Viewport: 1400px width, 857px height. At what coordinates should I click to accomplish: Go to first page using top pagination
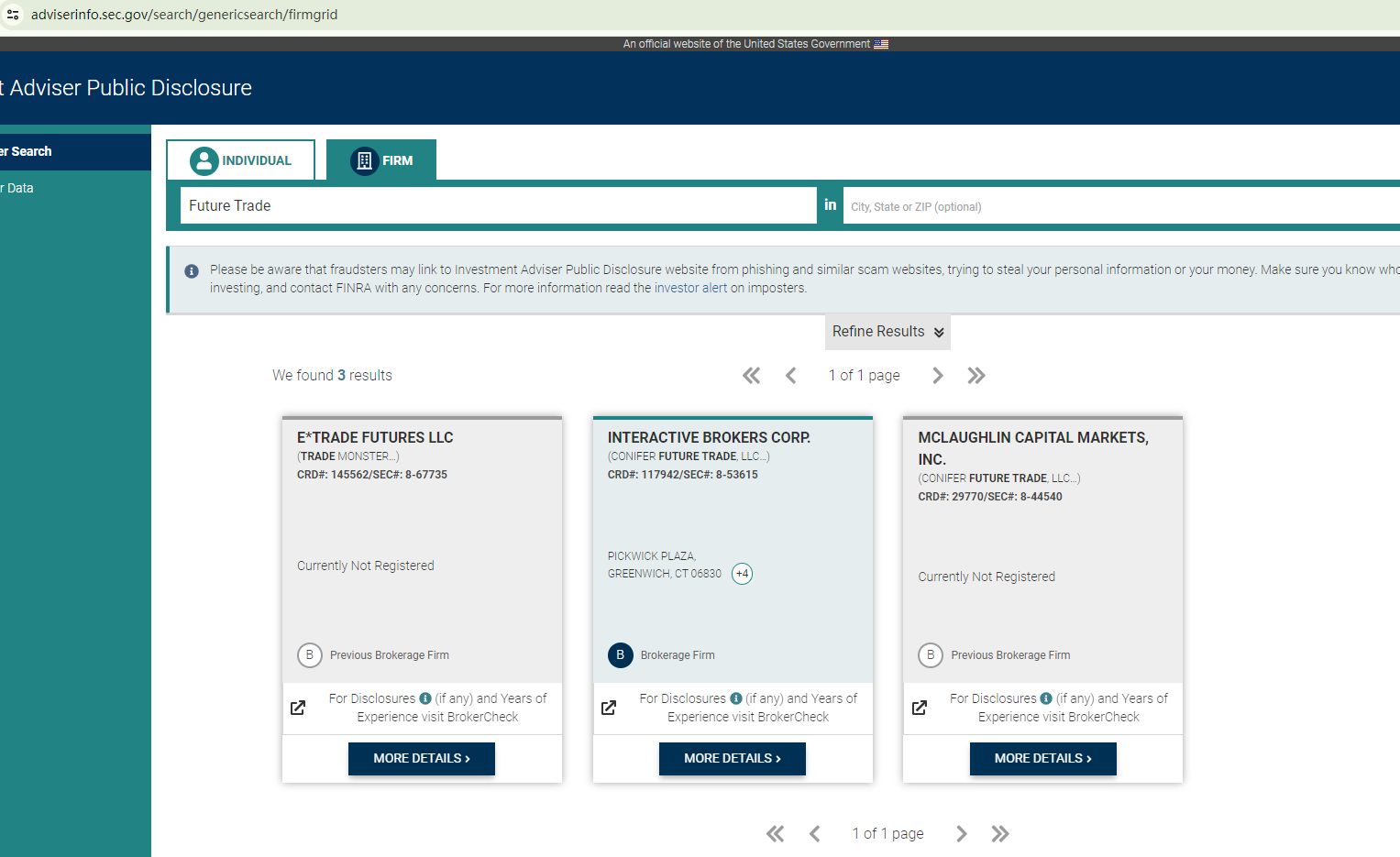[x=752, y=376]
